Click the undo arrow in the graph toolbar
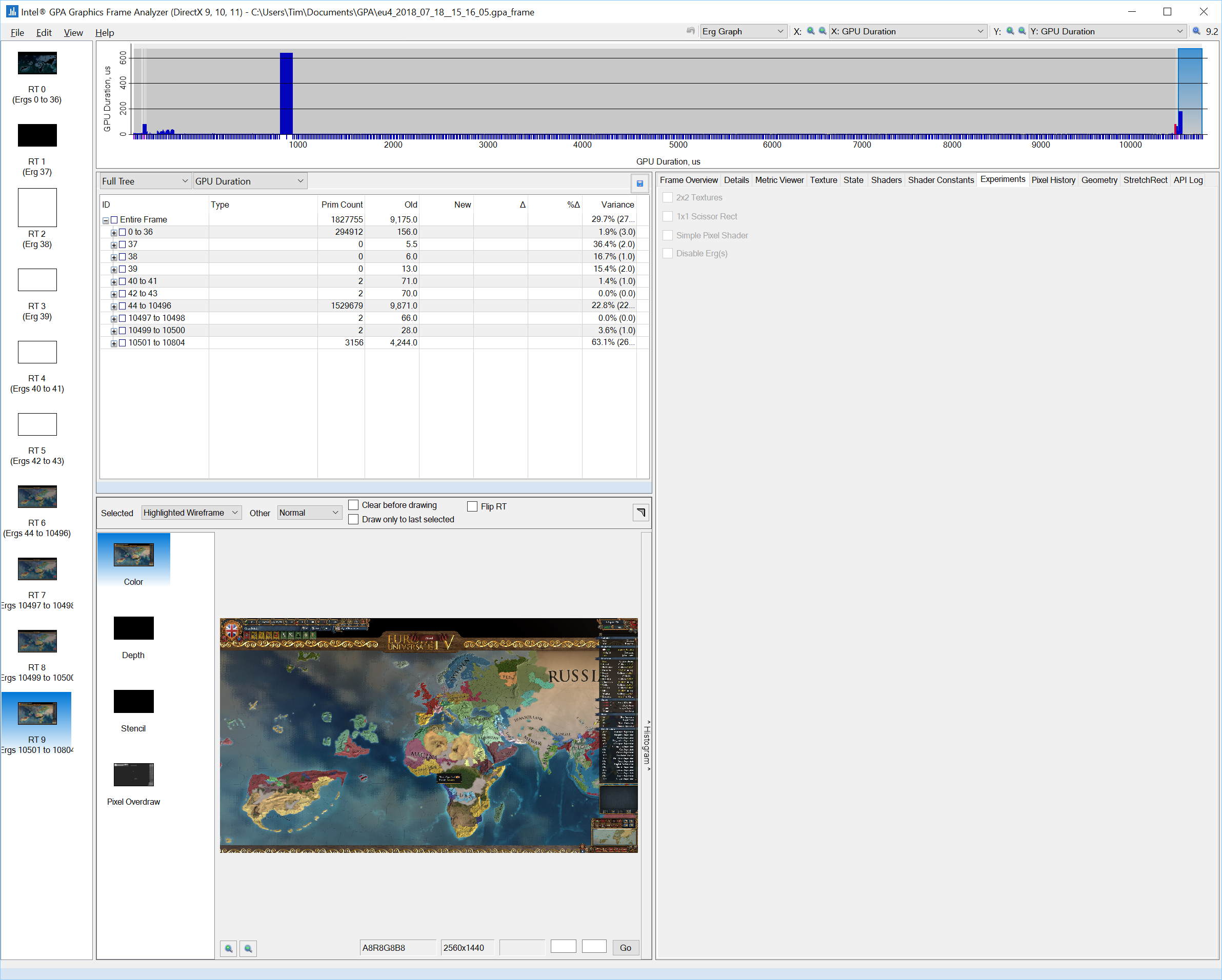The width and height of the screenshot is (1222, 980). 690,31
